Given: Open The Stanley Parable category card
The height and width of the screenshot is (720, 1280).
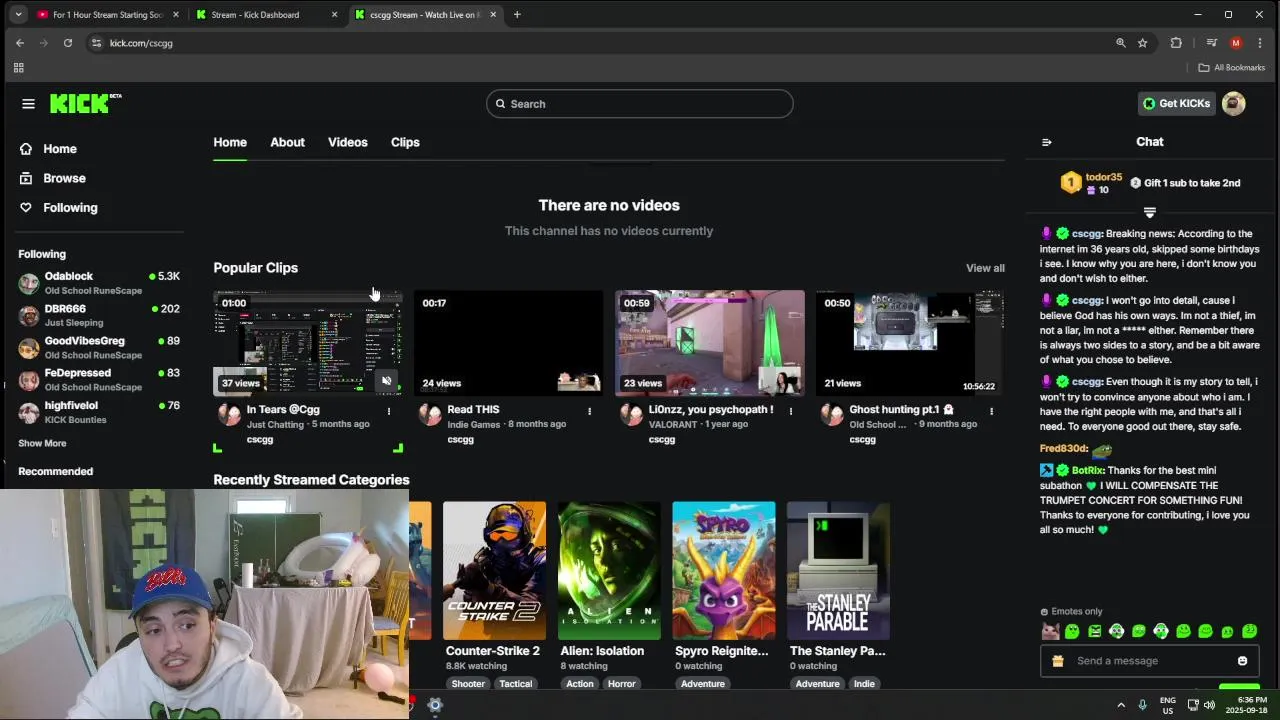Looking at the screenshot, I should pyautogui.click(x=838, y=571).
